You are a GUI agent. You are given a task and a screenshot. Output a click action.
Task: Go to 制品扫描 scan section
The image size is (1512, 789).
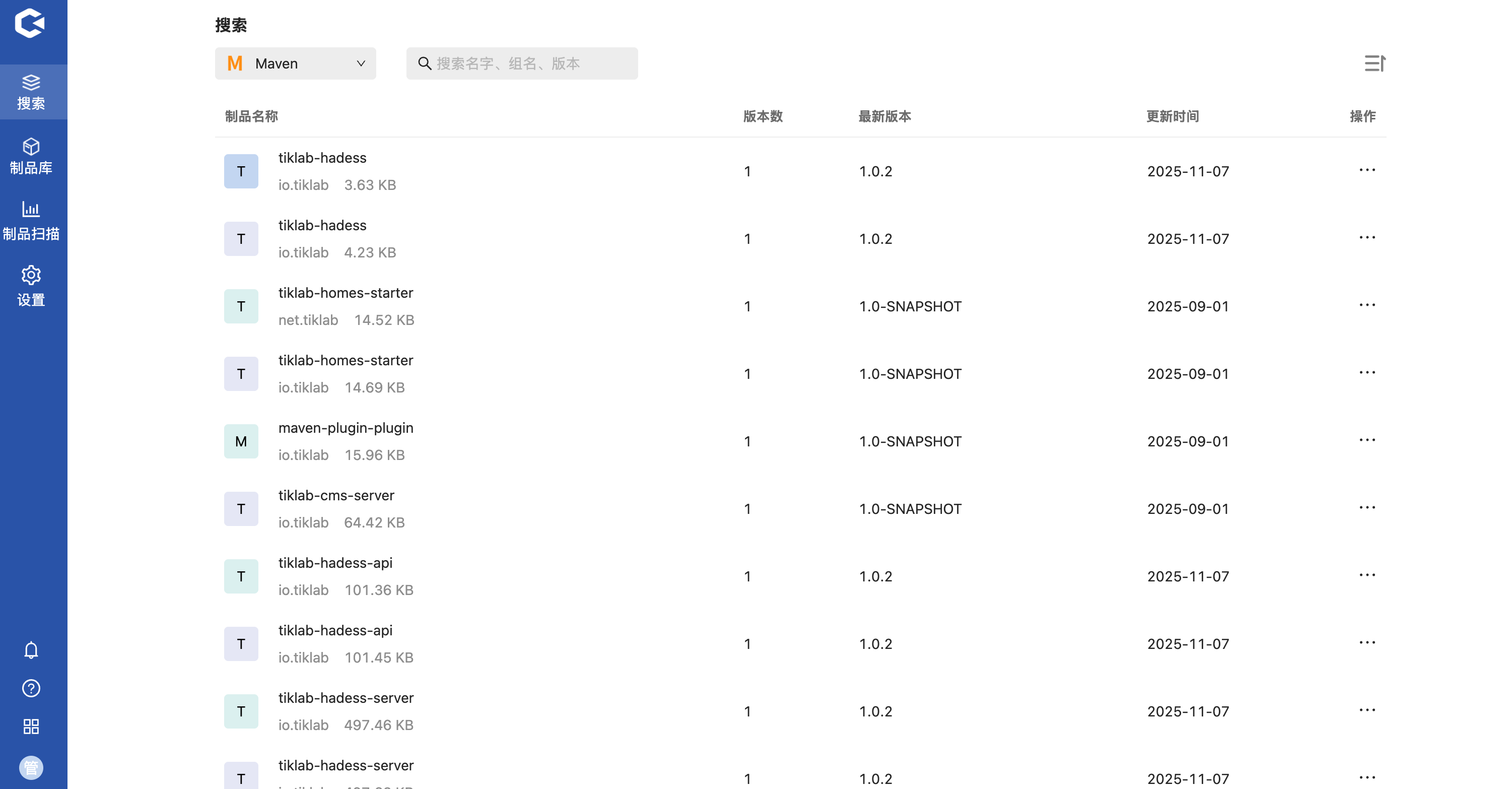[x=31, y=221]
